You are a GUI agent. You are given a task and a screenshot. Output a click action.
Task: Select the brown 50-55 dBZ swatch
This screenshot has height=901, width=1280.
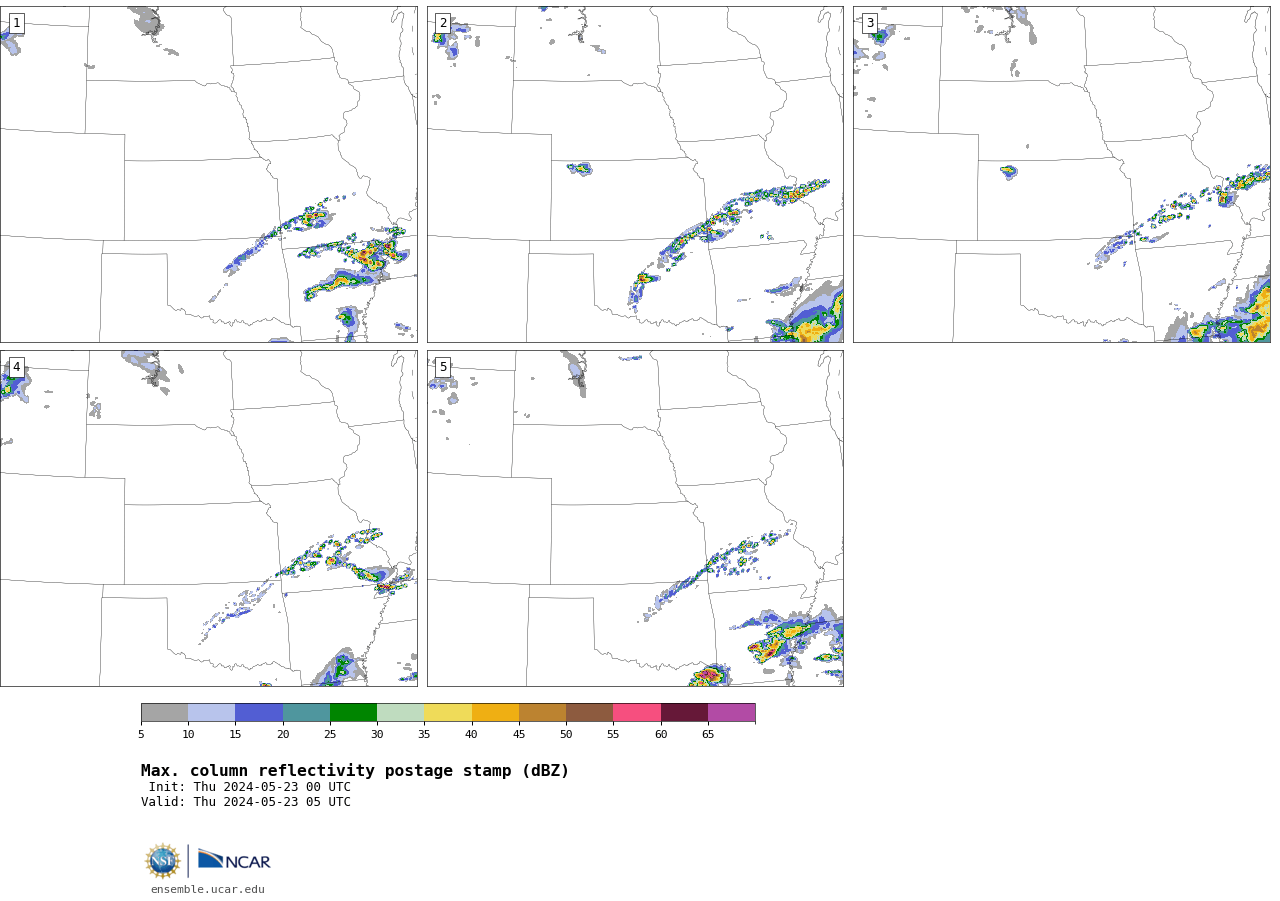590,713
